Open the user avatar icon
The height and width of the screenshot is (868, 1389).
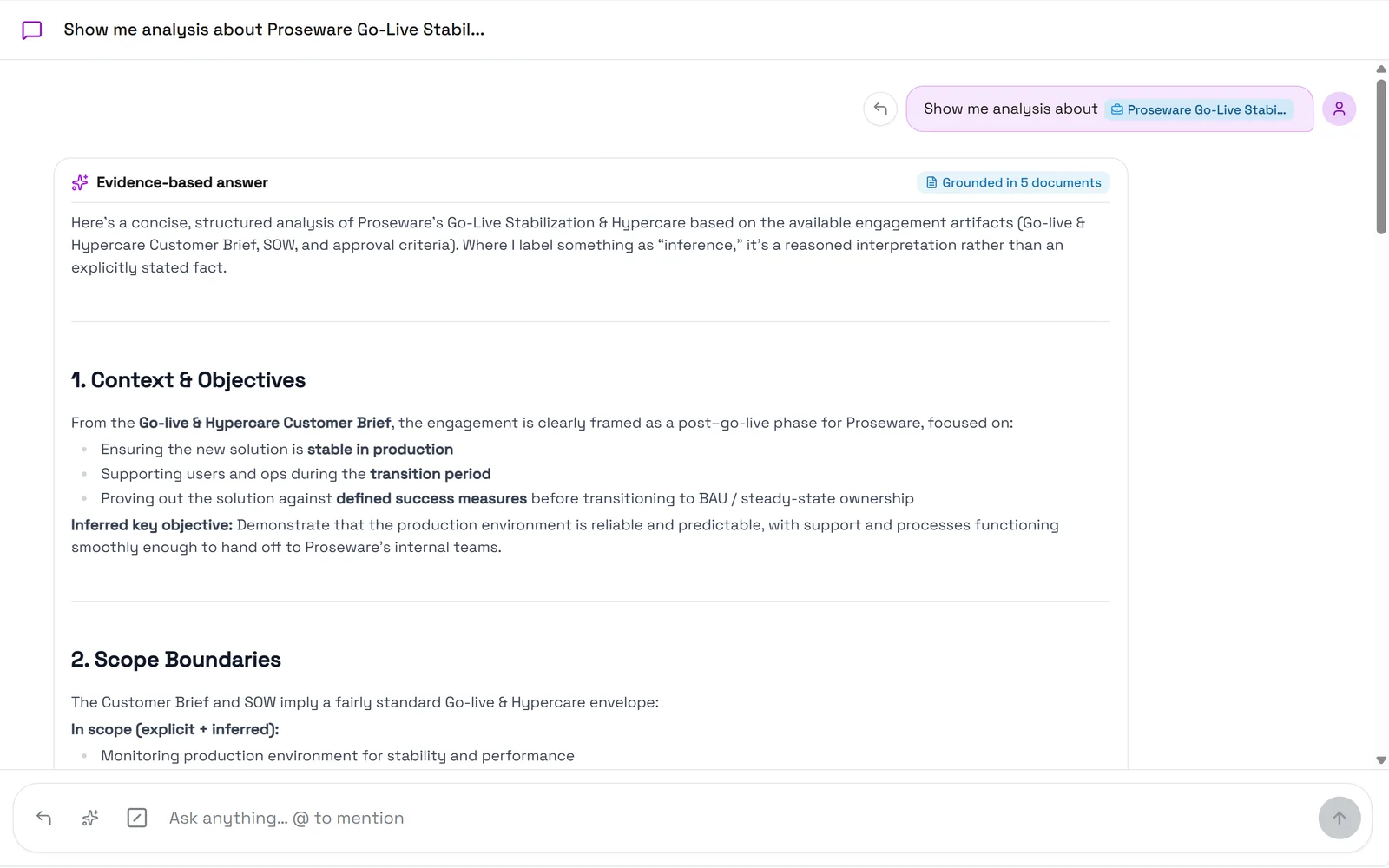1339,108
